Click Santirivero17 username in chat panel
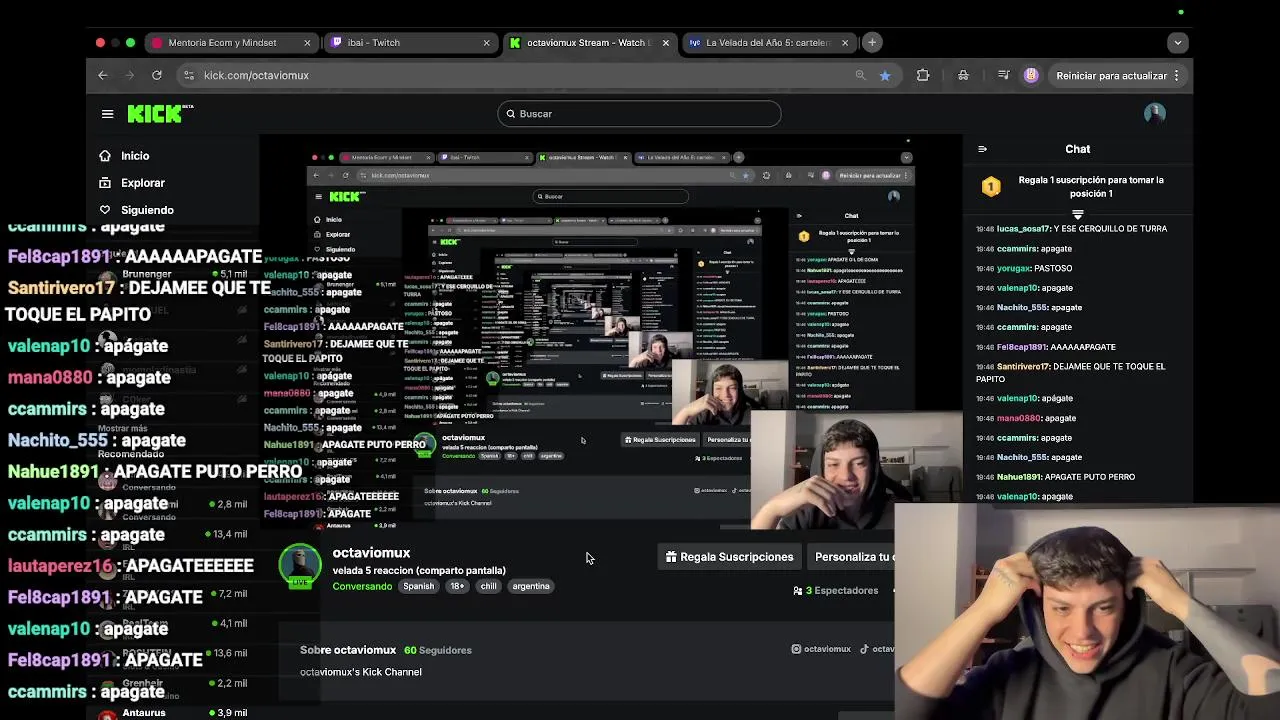 1023,367
